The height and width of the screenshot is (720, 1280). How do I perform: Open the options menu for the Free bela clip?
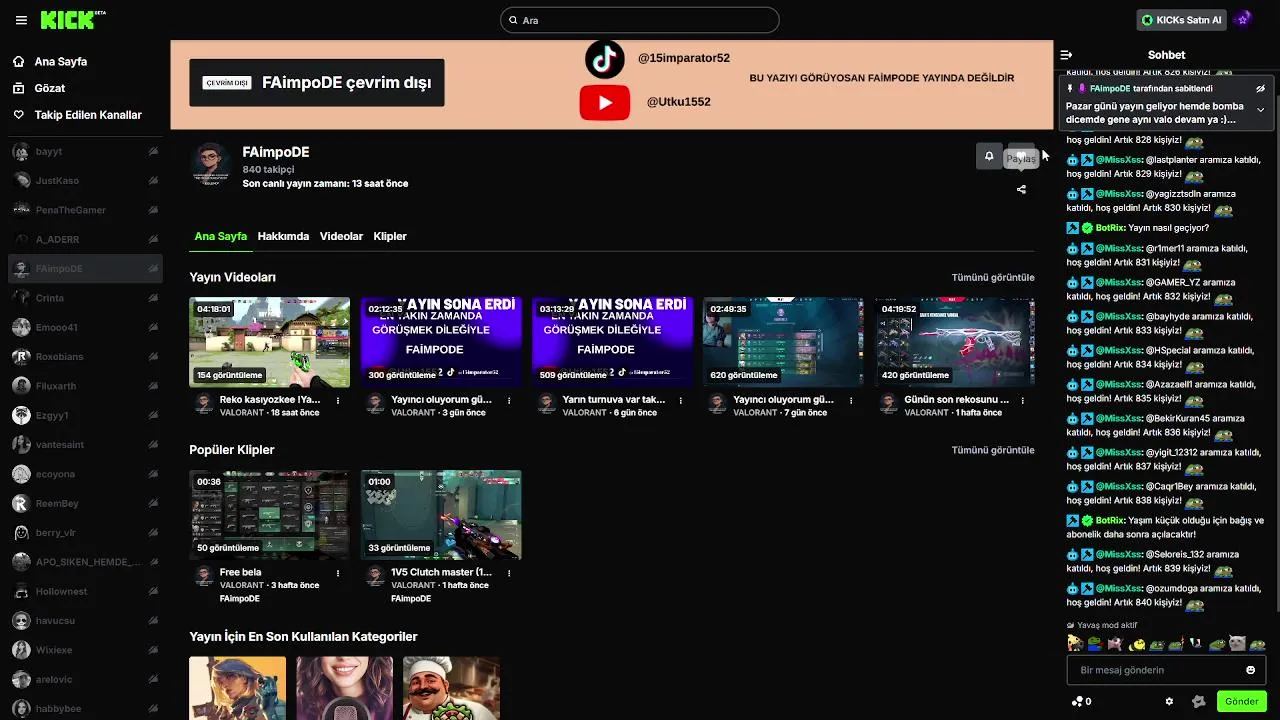(x=338, y=573)
